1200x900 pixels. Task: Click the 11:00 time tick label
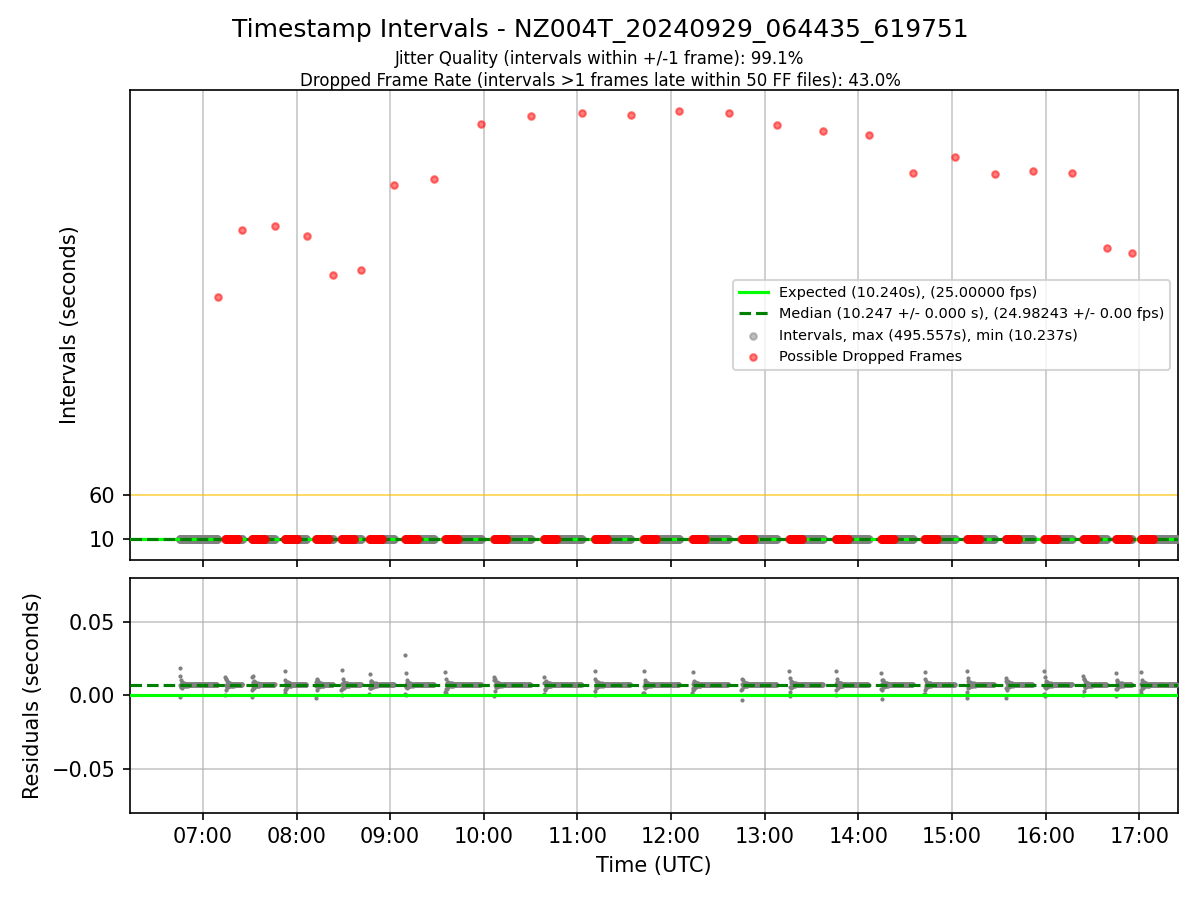coord(577,835)
